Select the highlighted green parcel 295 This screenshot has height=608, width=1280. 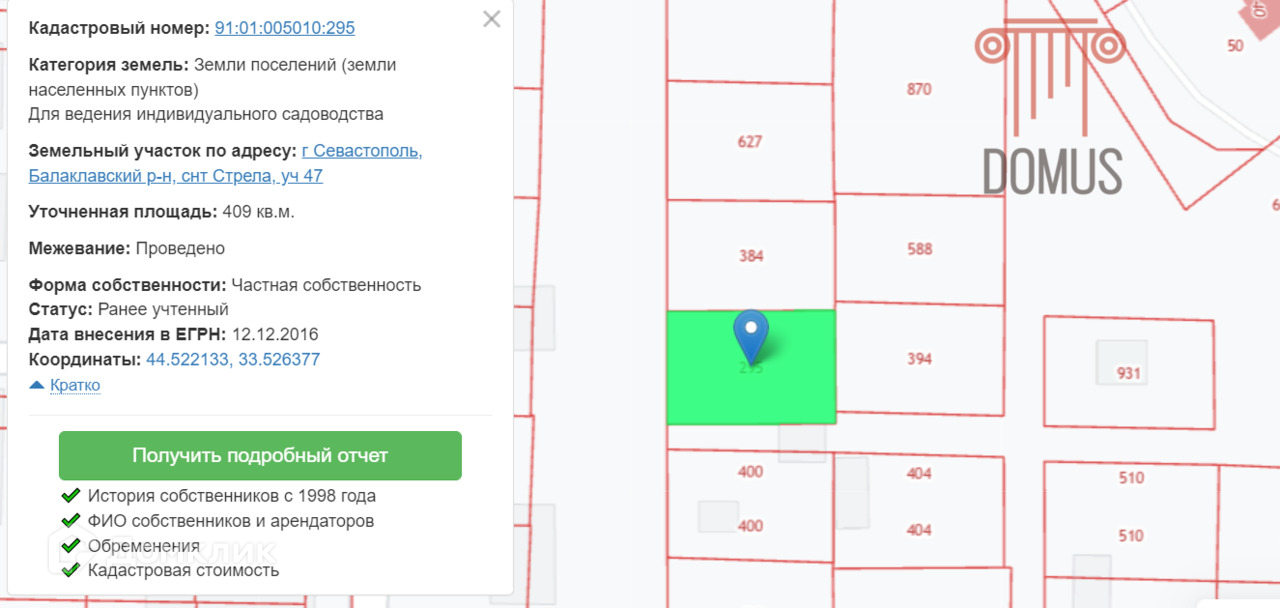point(751,367)
